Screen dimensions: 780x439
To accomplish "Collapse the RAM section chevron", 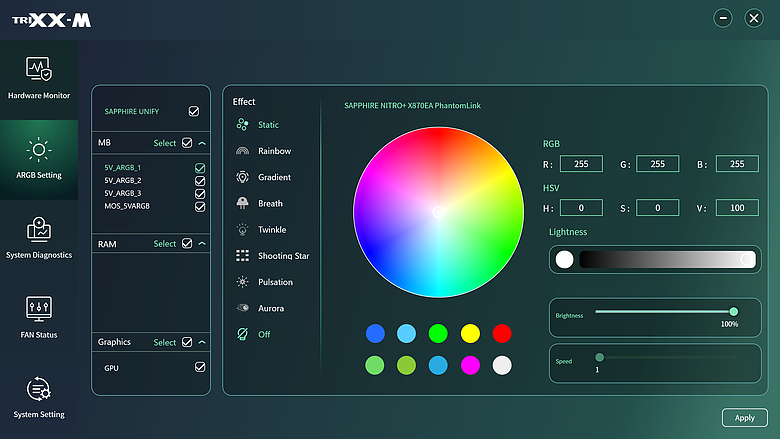I will point(202,244).
